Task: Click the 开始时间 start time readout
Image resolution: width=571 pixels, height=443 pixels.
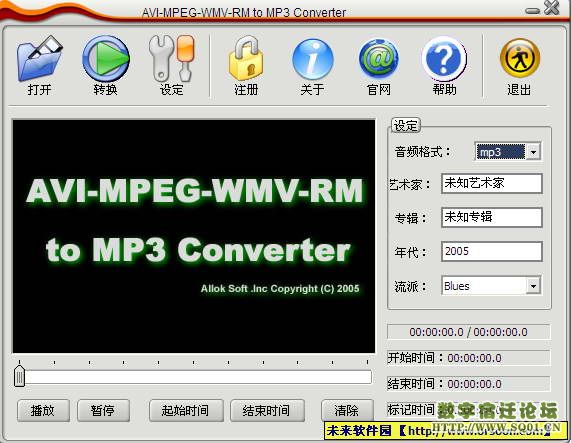Action: click(468, 358)
